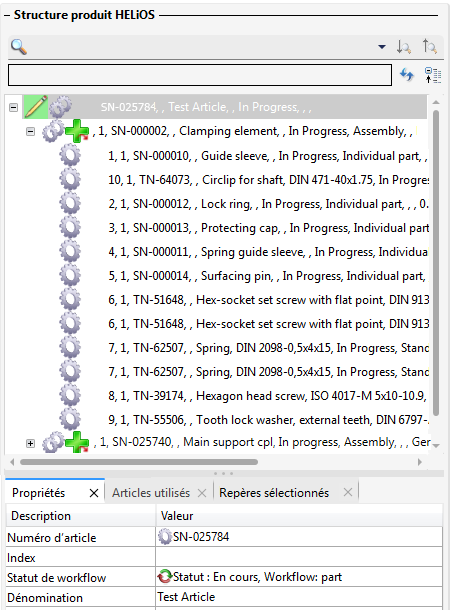Image resolution: width=452 pixels, height=610 pixels.
Task: Collapse the SN-000002 Clamping element node
Action: (x=30, y=131)
